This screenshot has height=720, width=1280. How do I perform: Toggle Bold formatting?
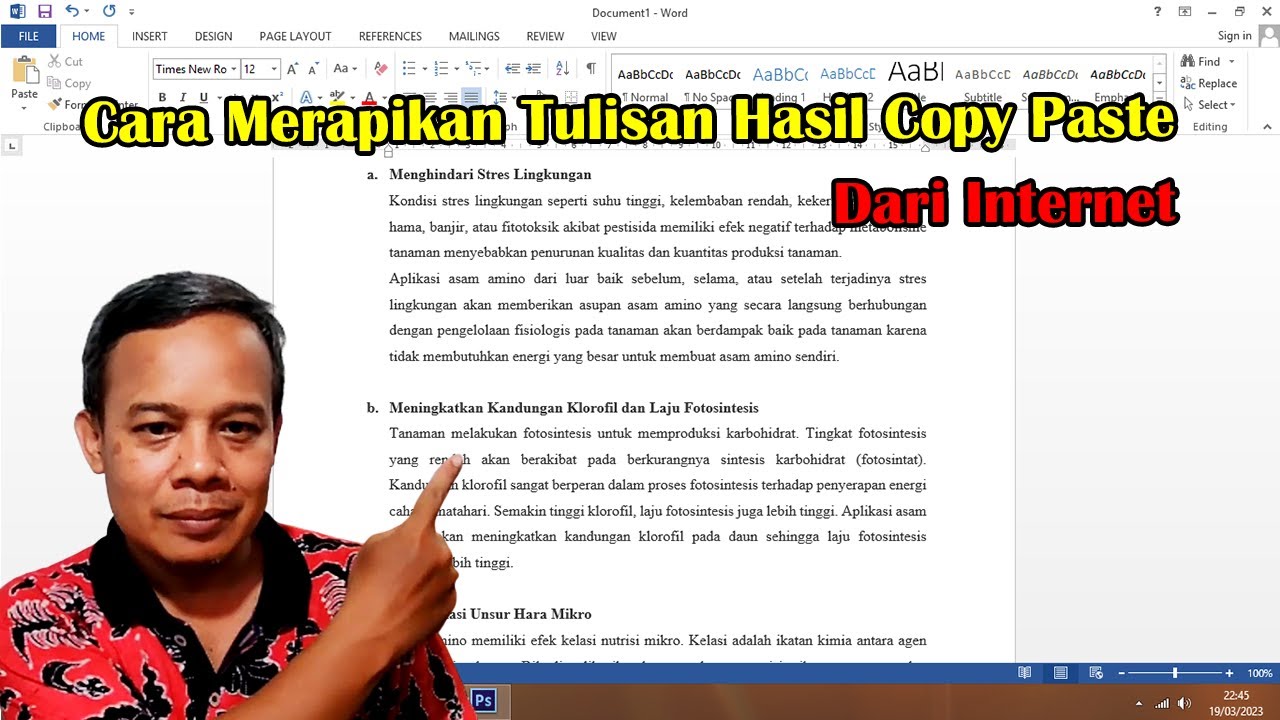[162, 98]
